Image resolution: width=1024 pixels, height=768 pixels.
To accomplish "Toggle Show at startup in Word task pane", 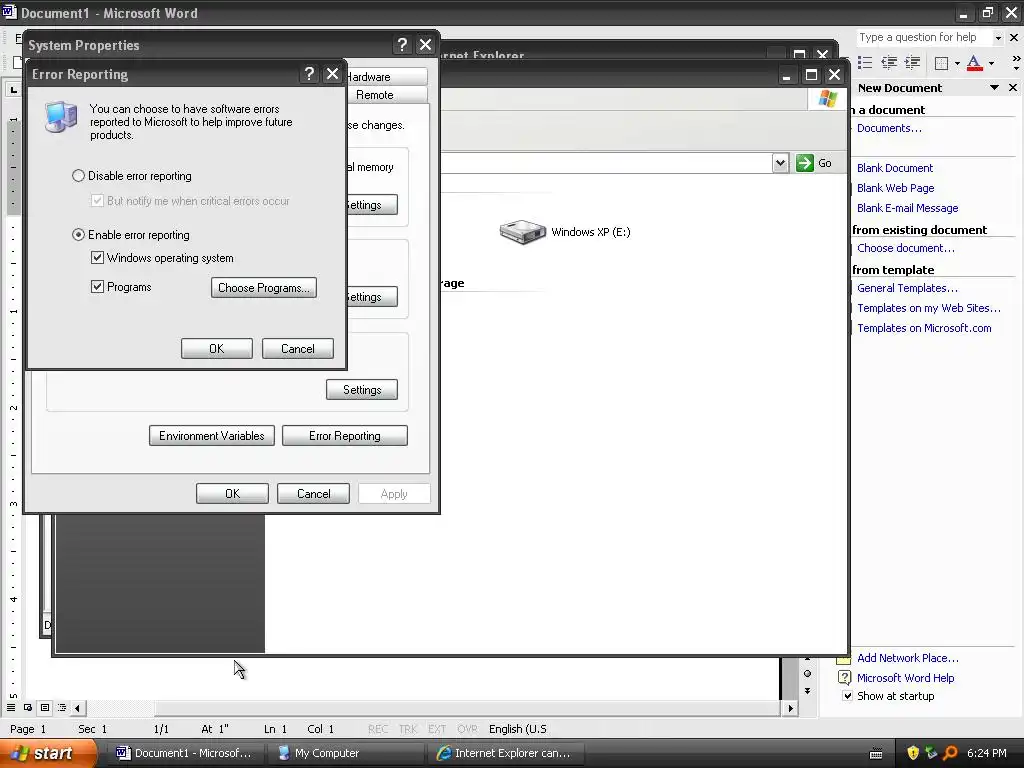I will tap(847, 696).
